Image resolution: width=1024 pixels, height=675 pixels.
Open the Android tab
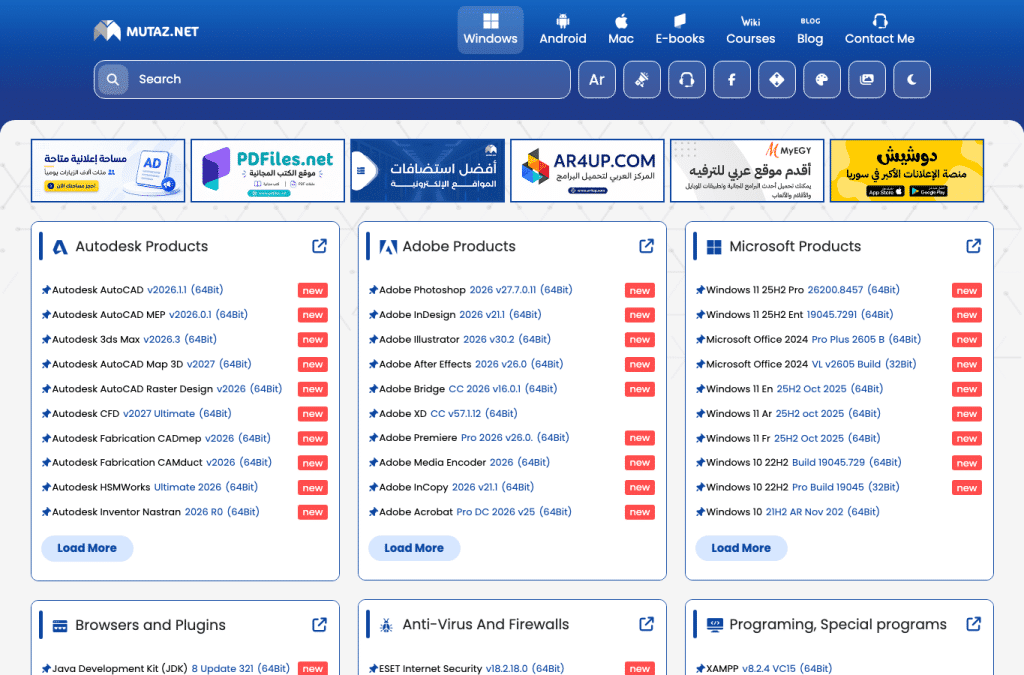(x=563, y=30)
